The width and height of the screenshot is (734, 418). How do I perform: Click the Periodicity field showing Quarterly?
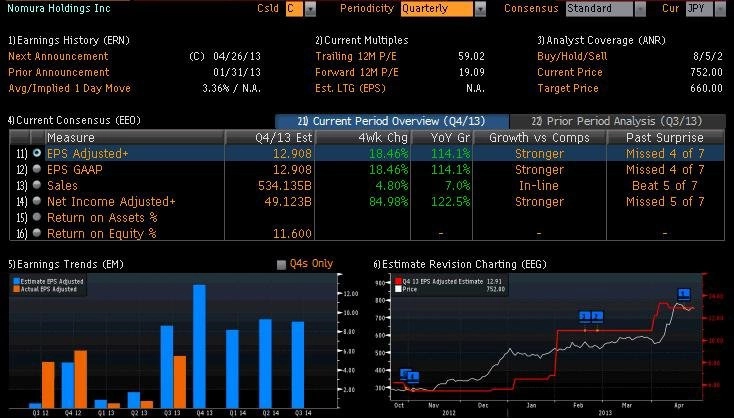437,9
